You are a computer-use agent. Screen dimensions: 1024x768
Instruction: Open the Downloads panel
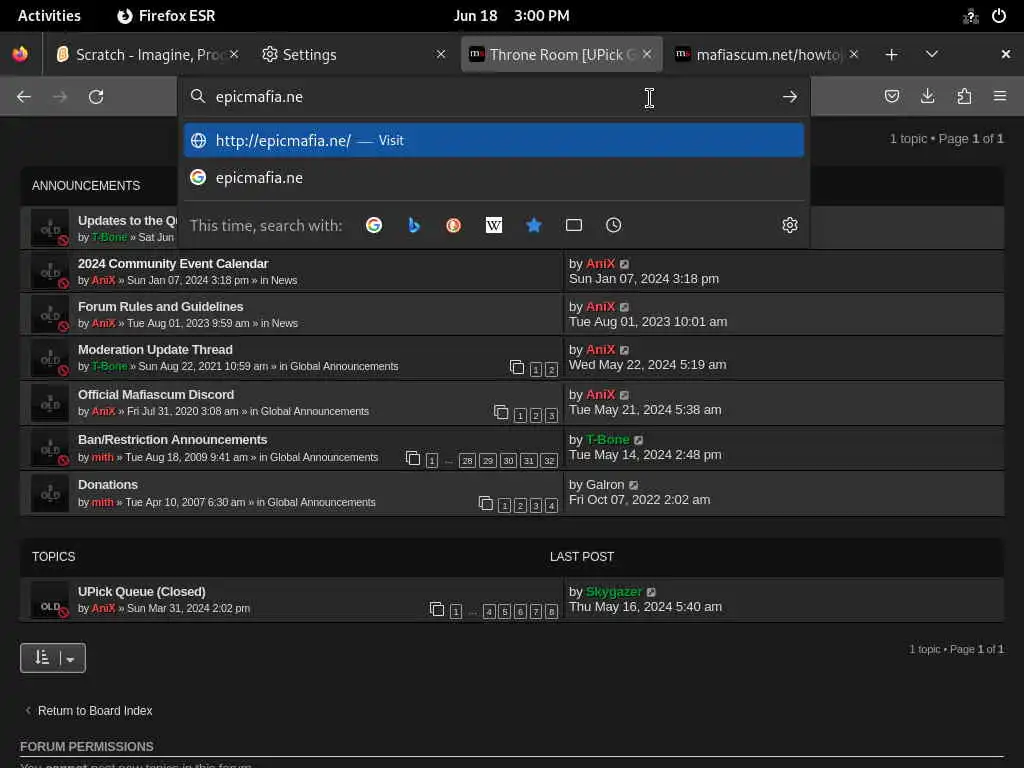point(927,97)
